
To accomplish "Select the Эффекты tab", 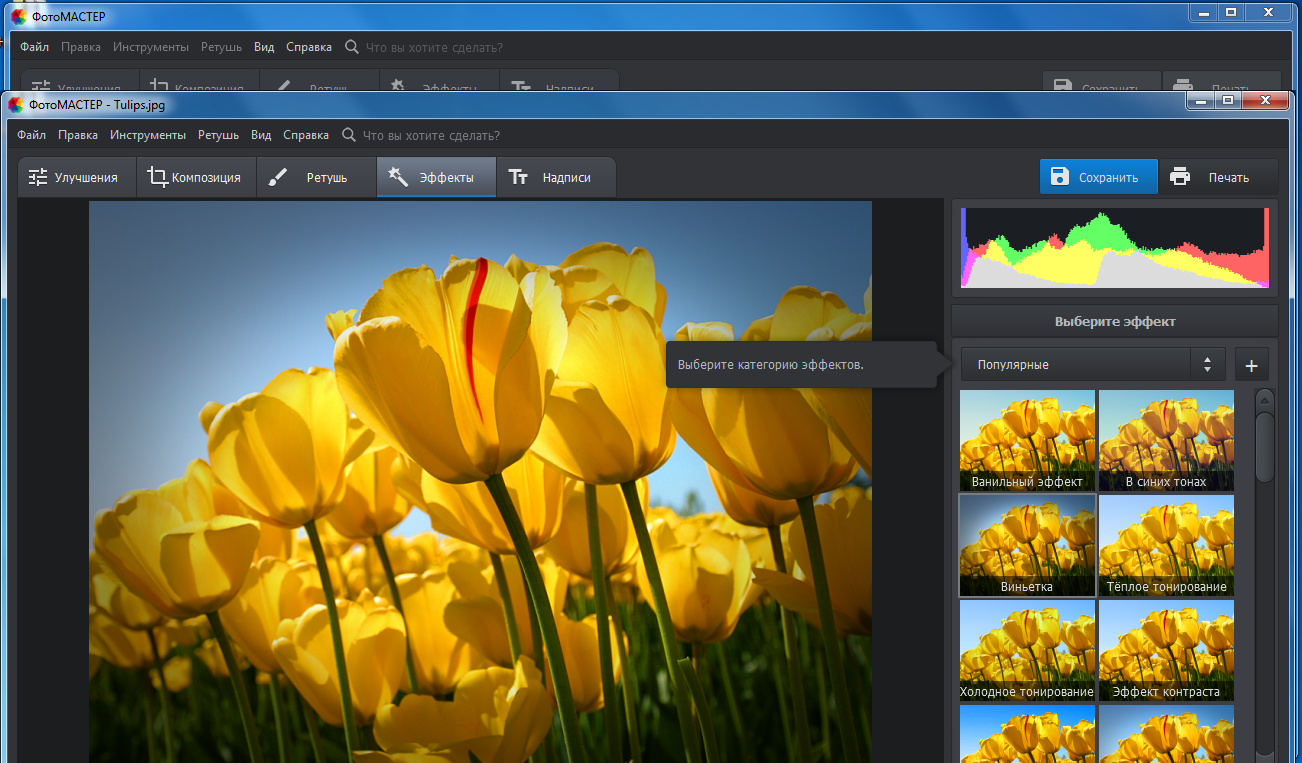I will pyautogui.click(x=436, y=177).
